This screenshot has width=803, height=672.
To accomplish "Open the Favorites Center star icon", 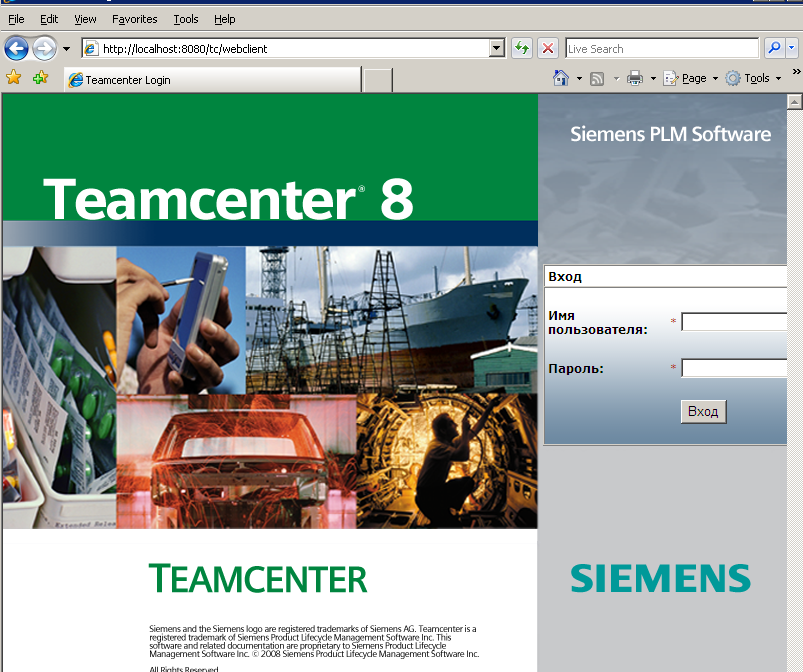I will 14,78.
